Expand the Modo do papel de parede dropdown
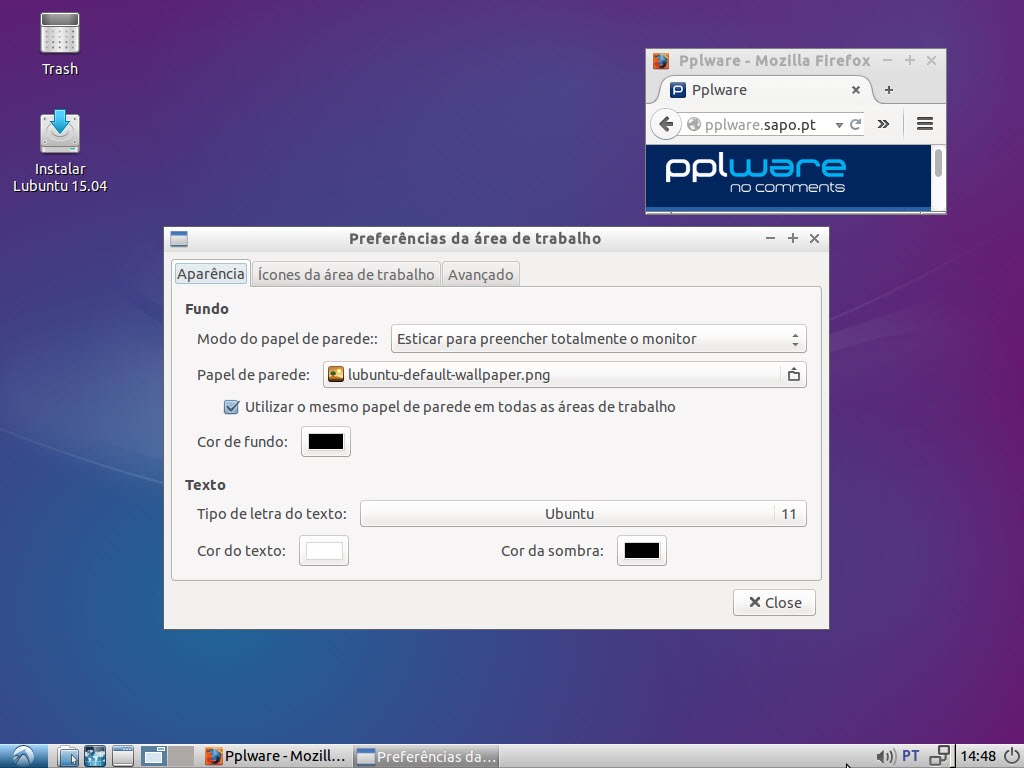 pyautogui.click(x=598, y=339)
